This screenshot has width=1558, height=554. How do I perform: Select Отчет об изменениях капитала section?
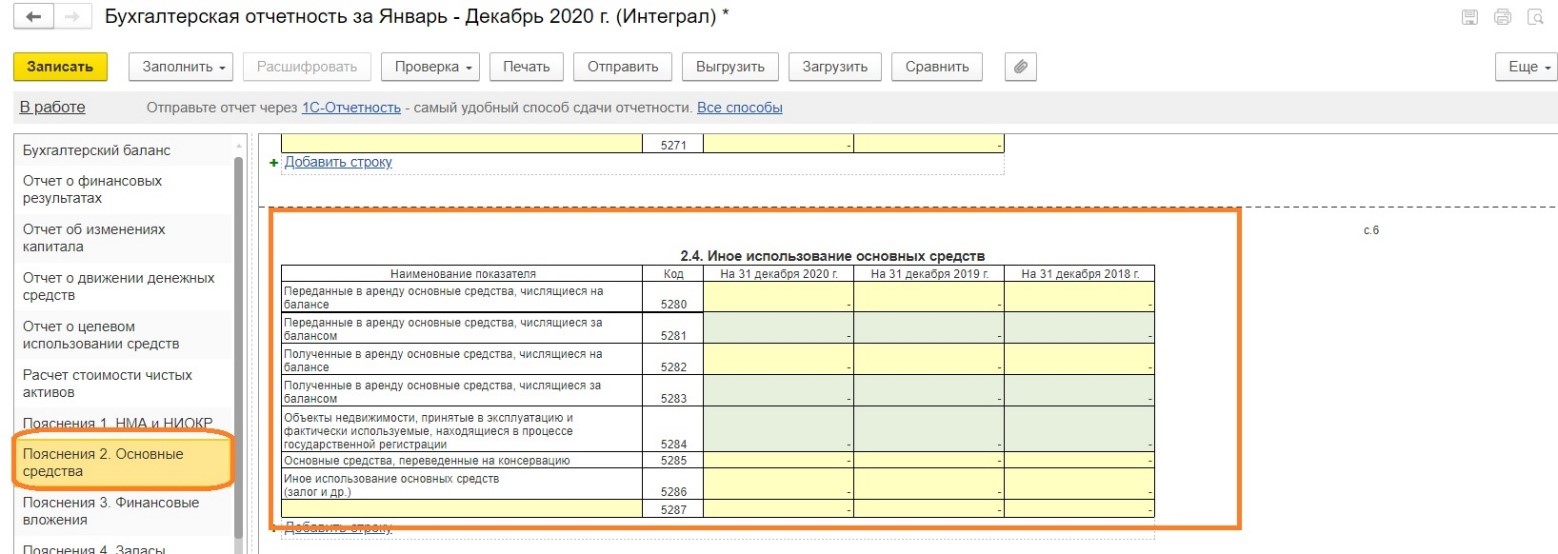pos(124,238)
